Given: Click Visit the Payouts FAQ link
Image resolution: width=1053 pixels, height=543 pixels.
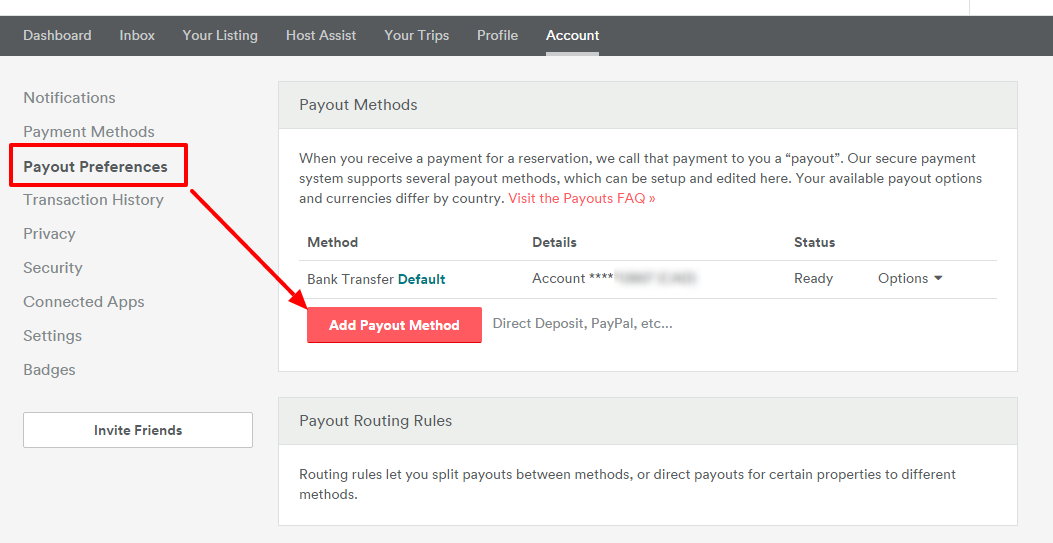Looking at the screenshot, I should point(581,198).
